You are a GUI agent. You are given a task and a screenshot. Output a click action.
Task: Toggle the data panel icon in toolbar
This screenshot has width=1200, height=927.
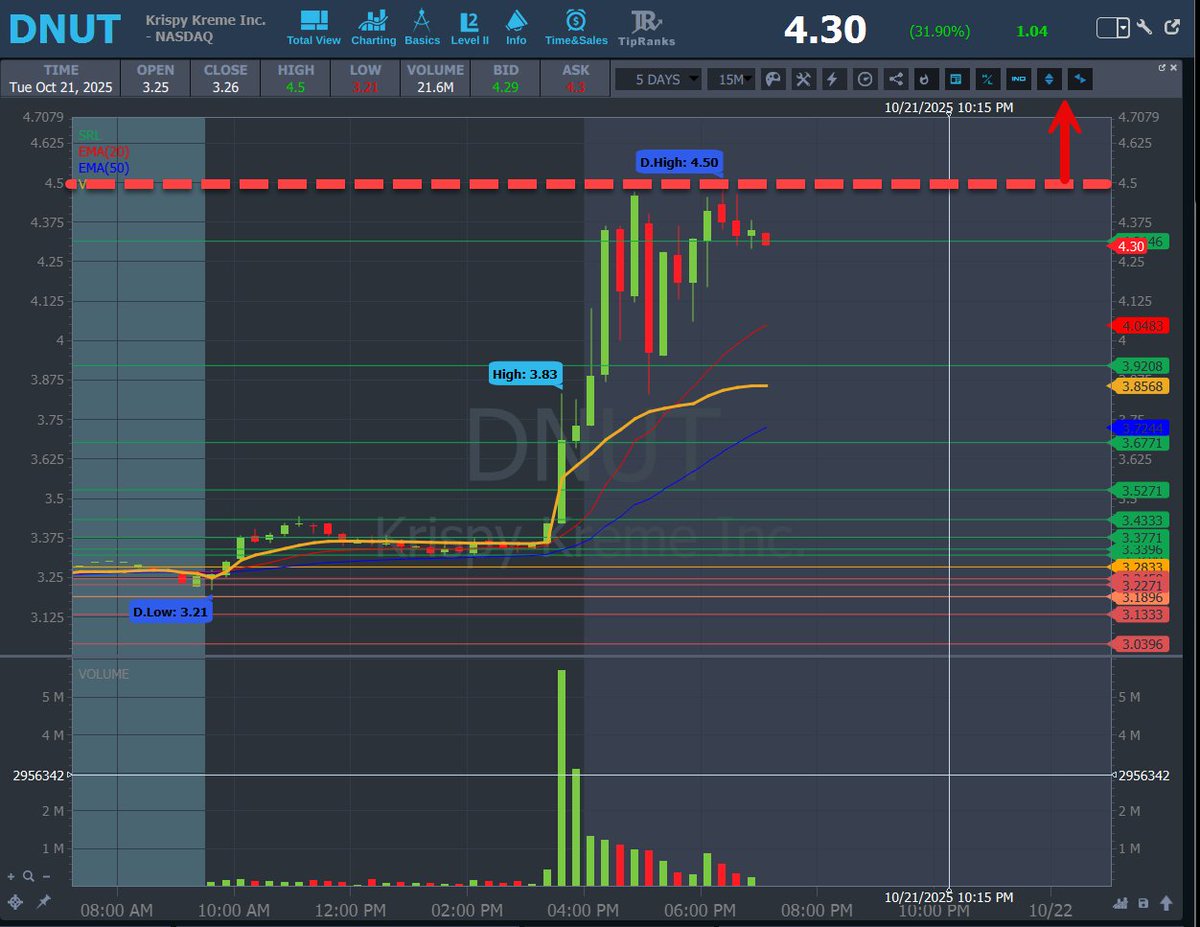(x=956, y=79)
